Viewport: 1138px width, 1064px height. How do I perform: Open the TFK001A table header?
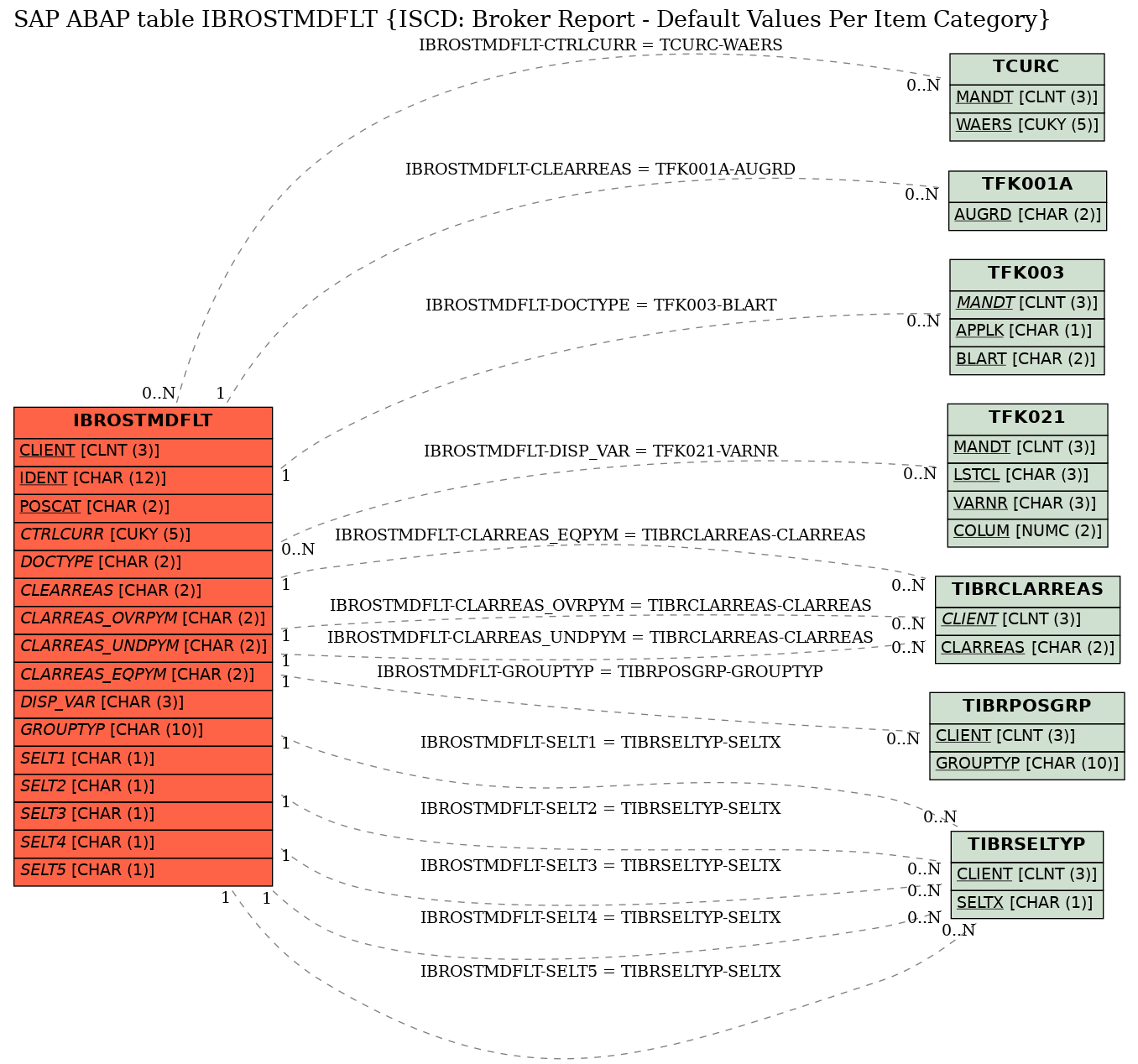(x=1027, y=185)
